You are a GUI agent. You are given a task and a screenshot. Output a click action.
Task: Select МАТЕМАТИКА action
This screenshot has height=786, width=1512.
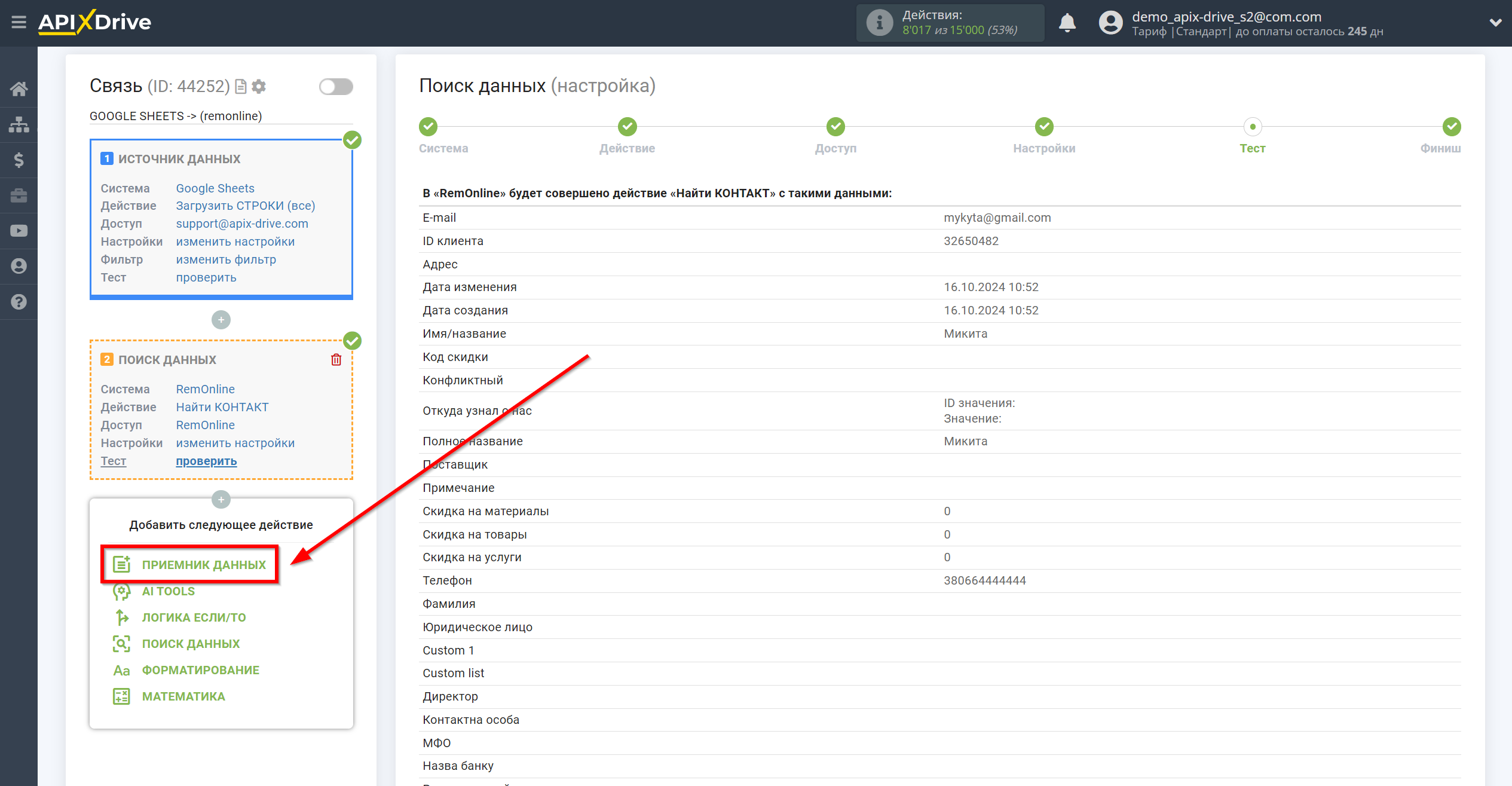coord(183,696)
